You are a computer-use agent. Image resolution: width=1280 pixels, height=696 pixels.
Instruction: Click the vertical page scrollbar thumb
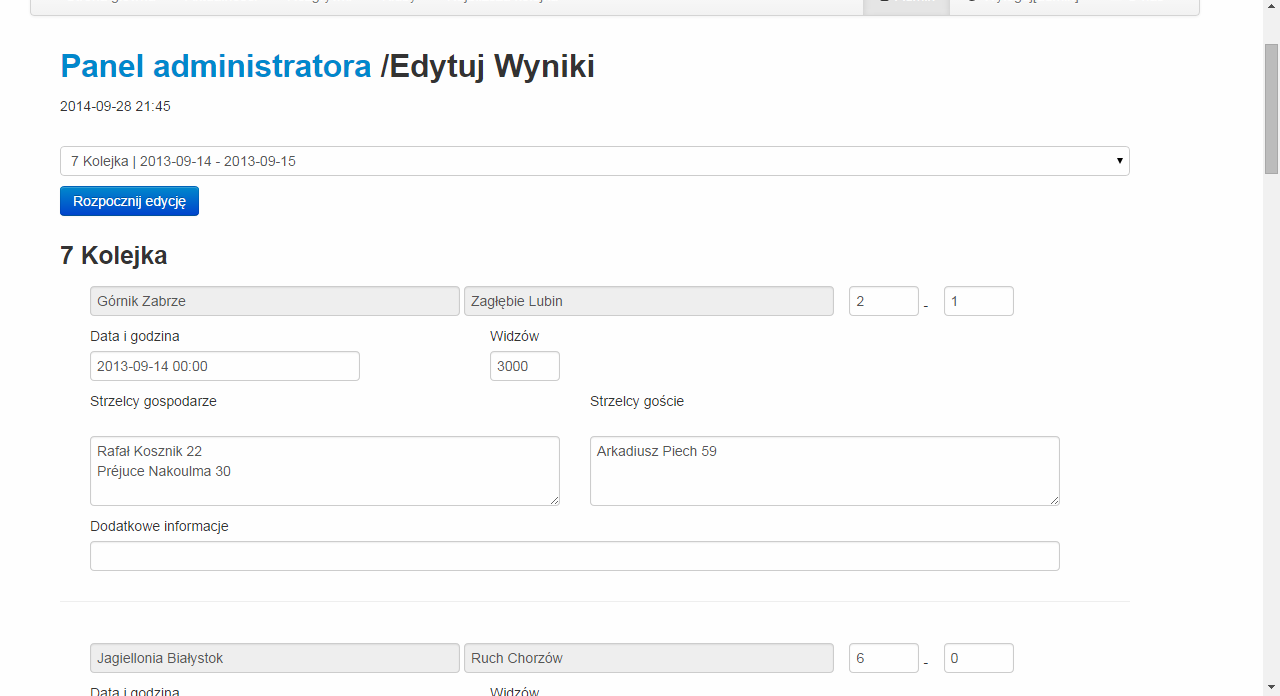(1271, 110)
